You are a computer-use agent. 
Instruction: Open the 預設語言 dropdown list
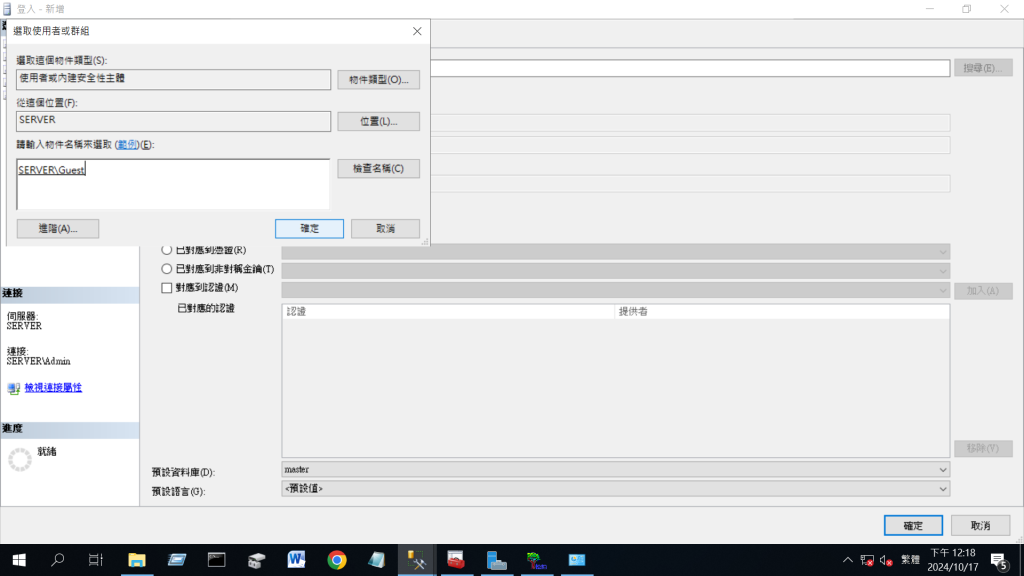coord(615,488)
